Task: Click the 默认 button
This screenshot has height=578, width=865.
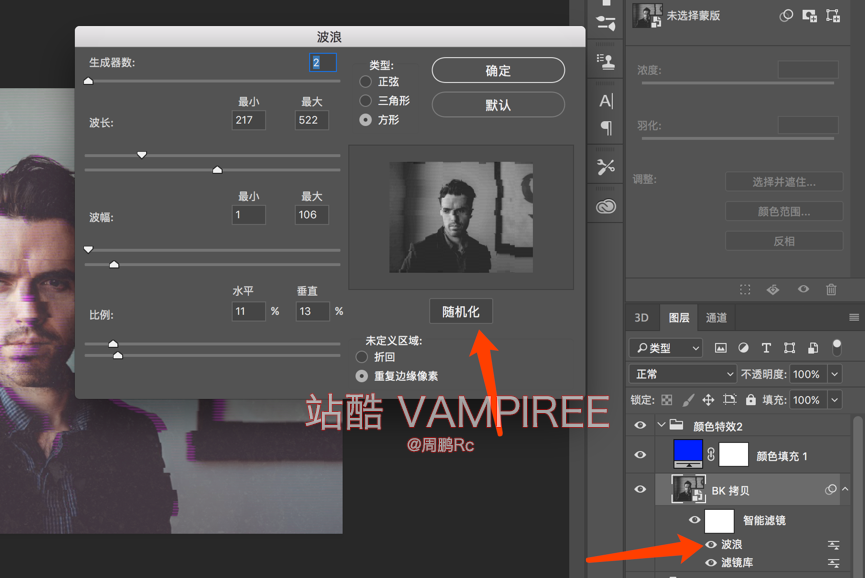Action: tap(498, 105)
